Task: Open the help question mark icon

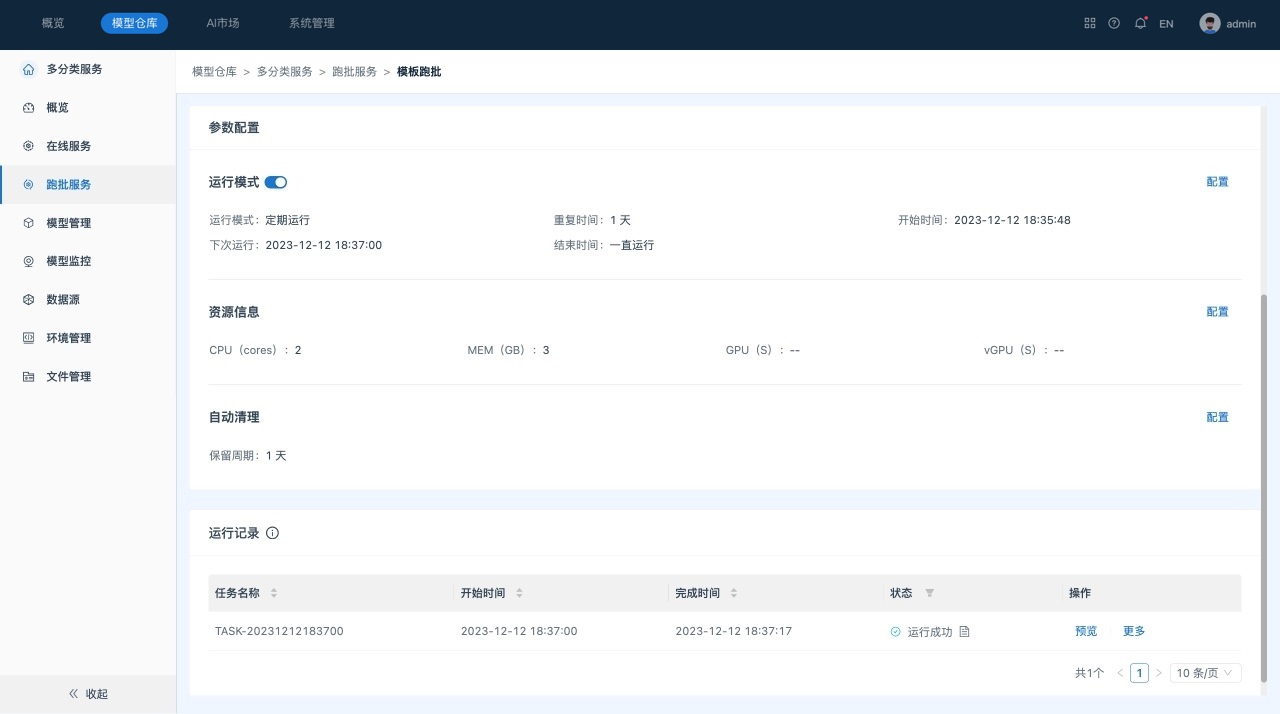Action: coord(1114,24)
